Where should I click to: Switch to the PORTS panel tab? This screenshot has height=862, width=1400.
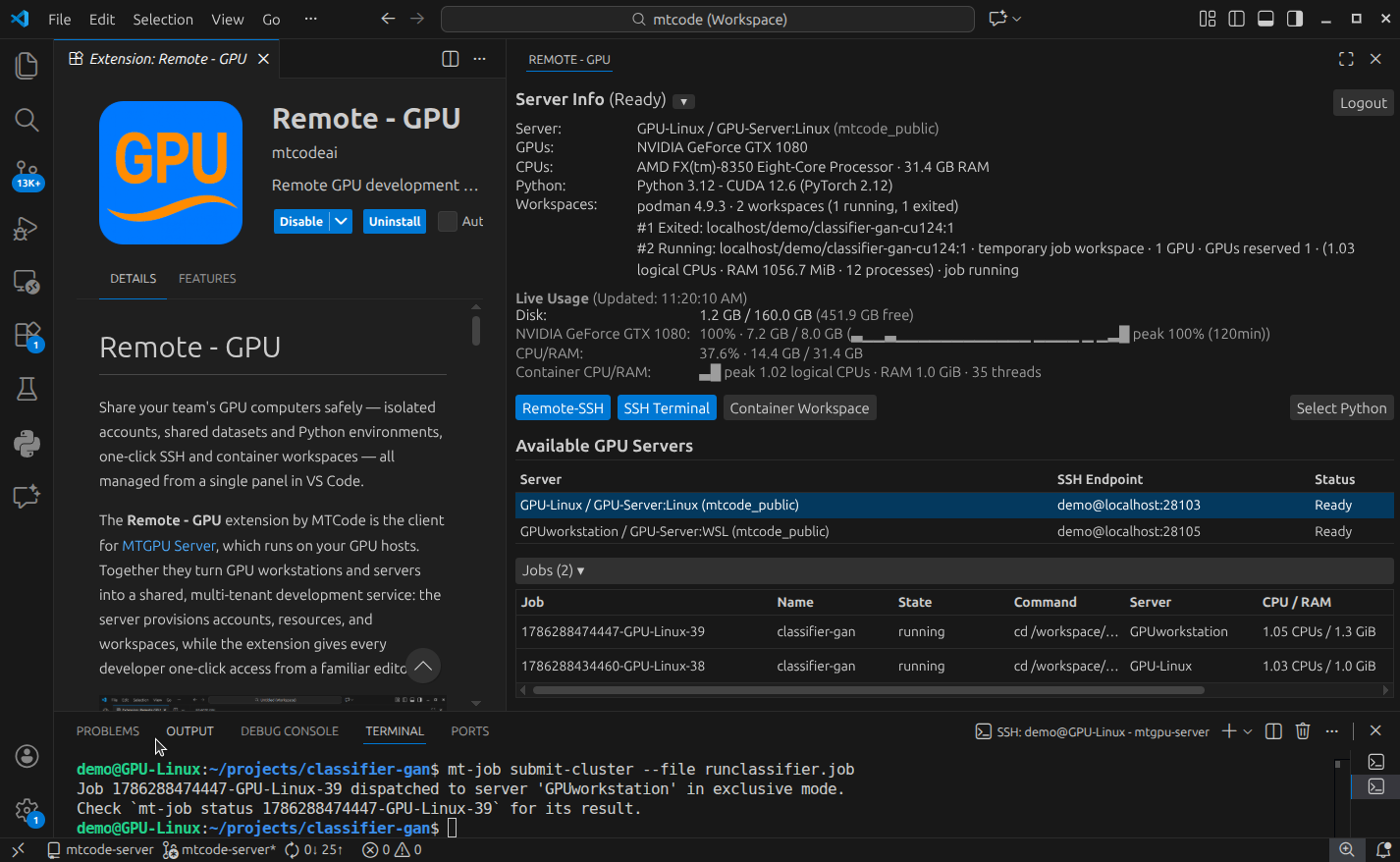tap(470, 731)
